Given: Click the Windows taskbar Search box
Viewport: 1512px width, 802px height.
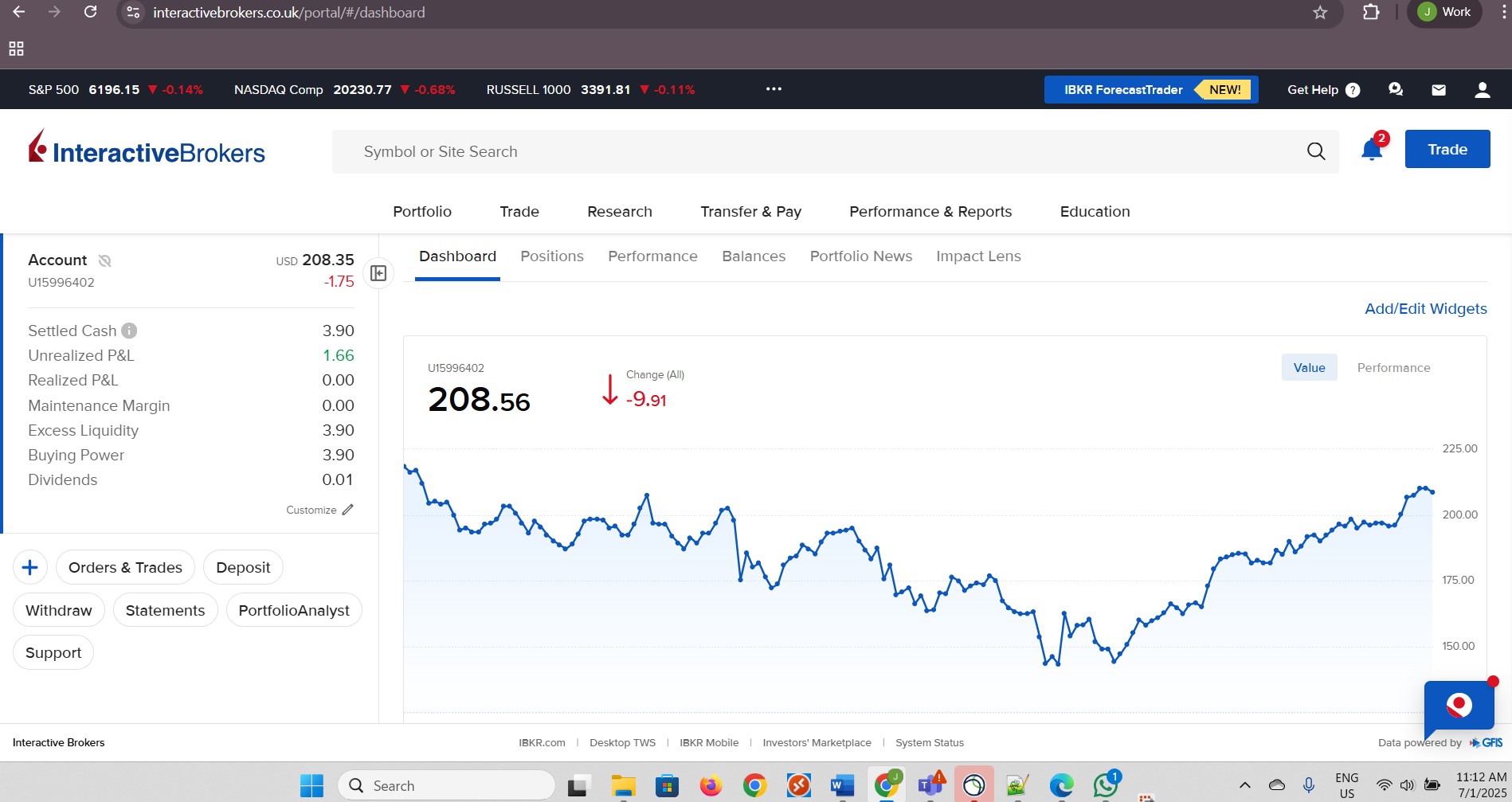Looking at the screenshot, I should coord(446,785).
